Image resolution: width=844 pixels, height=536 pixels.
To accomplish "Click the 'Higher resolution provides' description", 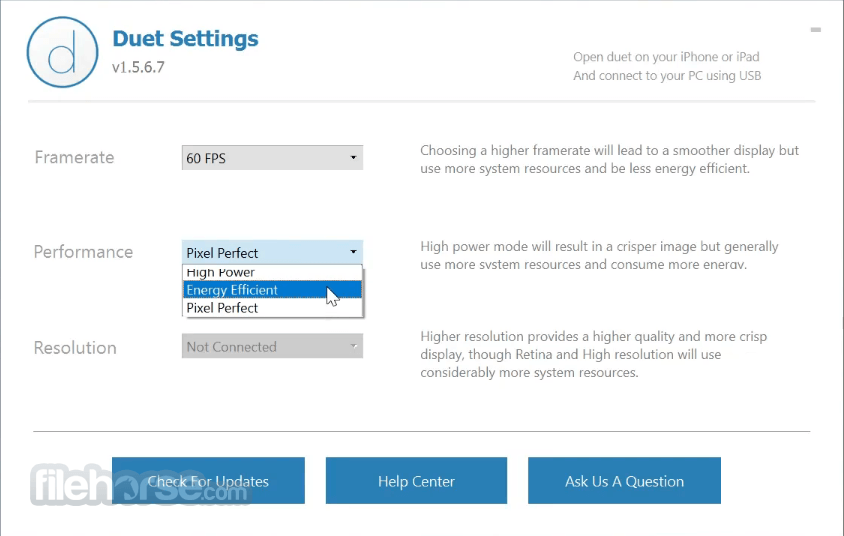I will click(594, 355).
